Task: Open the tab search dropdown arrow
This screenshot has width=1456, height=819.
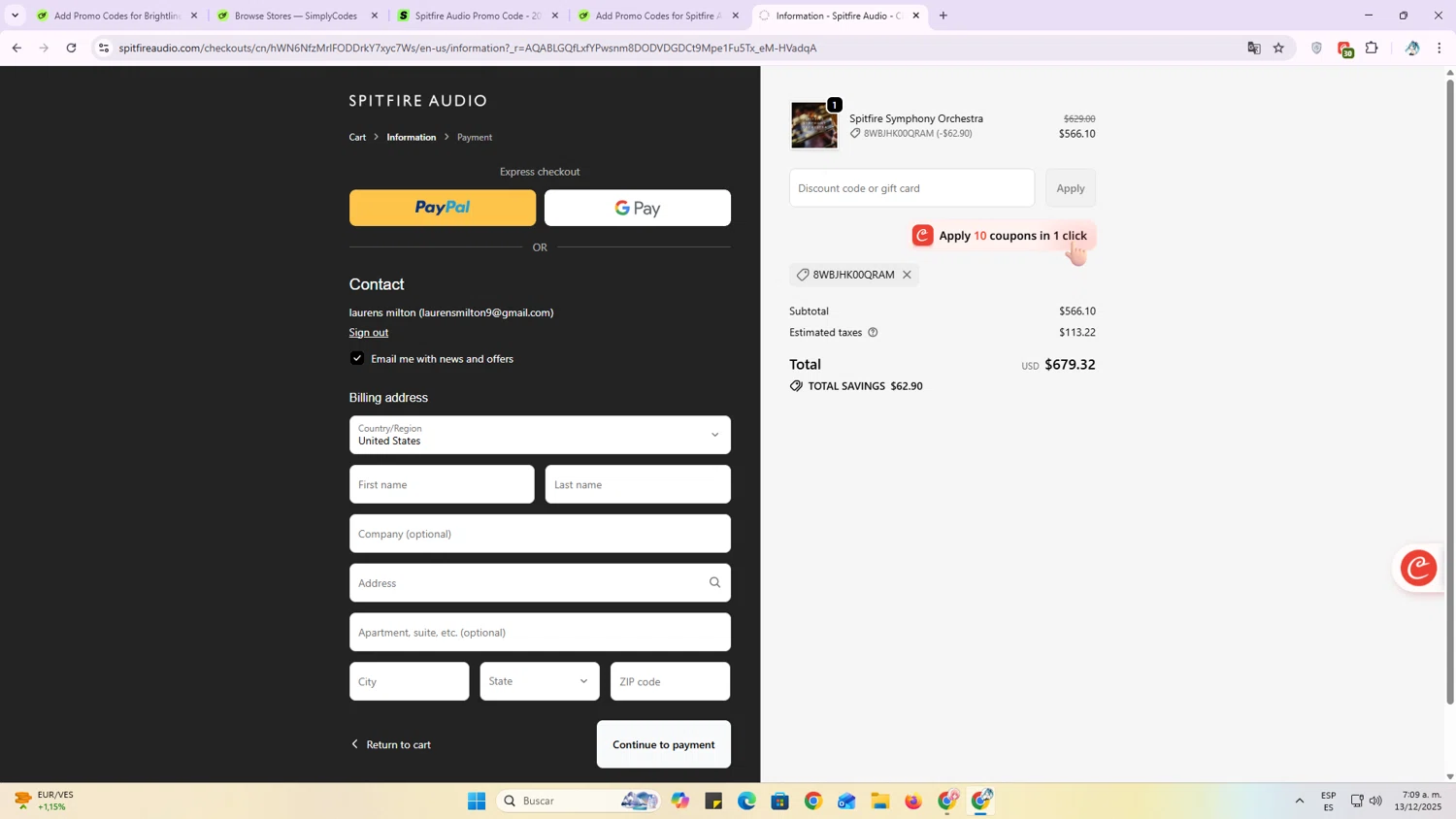Action: coord(15,16)
